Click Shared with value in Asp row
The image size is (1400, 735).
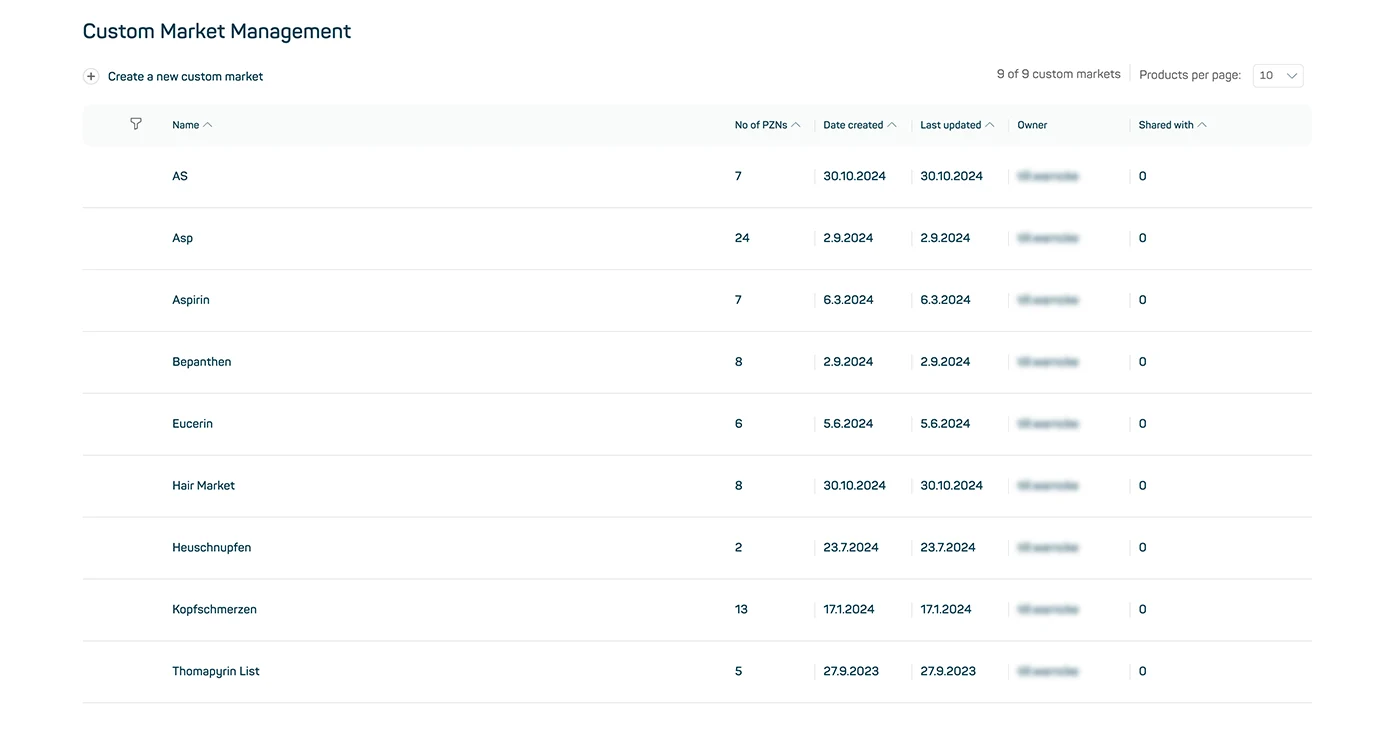(1142, 238)
